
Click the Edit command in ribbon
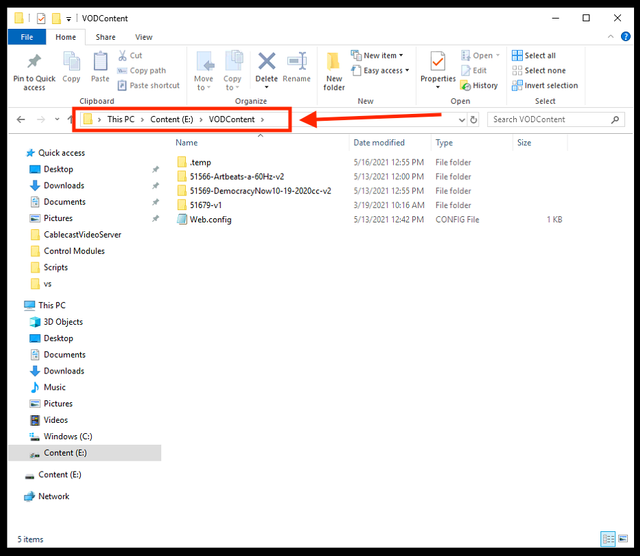(x=474, y=70)
